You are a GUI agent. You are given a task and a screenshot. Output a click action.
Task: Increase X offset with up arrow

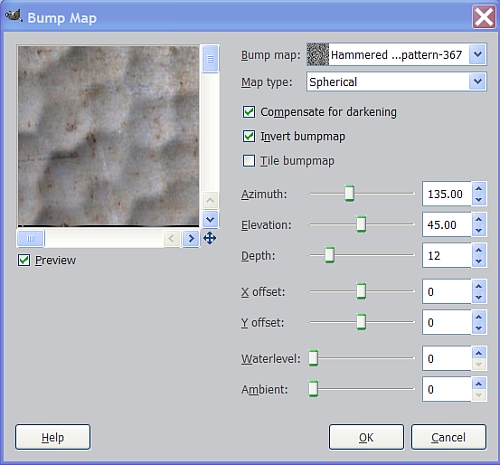click(479, 286)
